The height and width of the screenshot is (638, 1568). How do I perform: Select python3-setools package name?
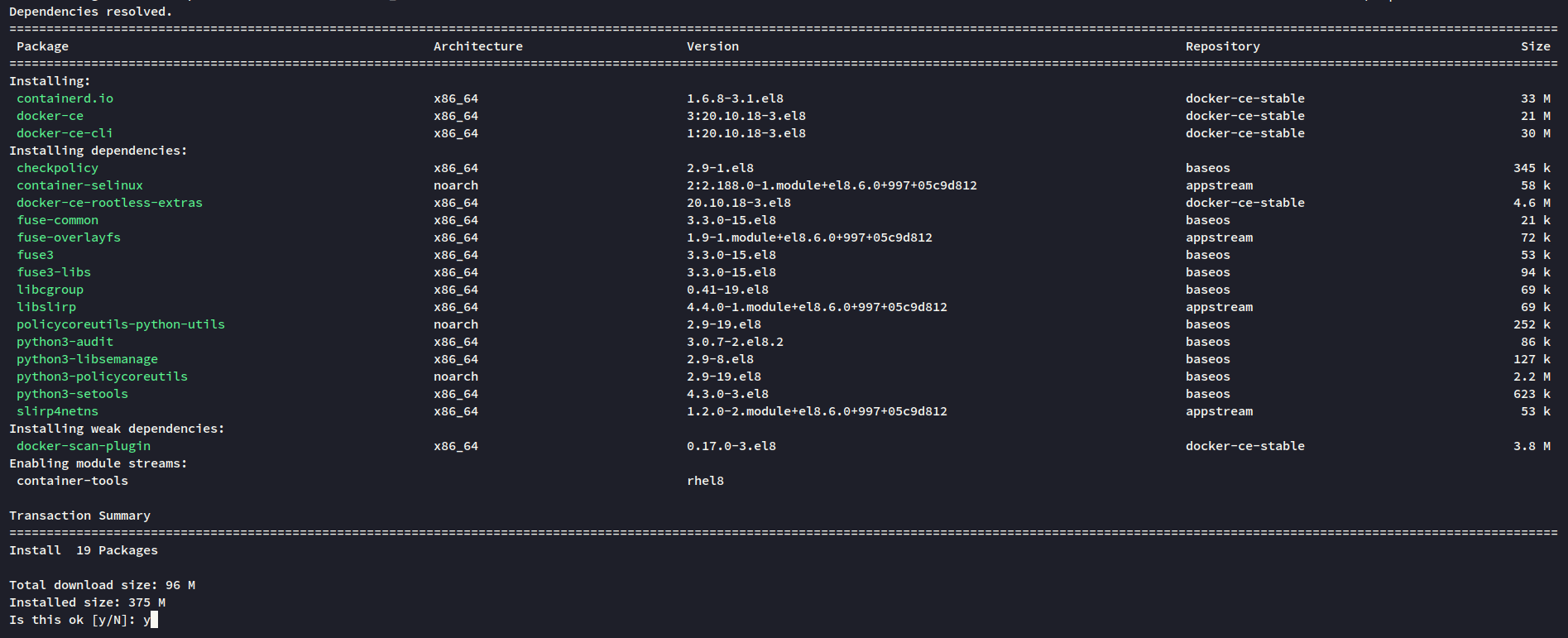coord(73,394)
